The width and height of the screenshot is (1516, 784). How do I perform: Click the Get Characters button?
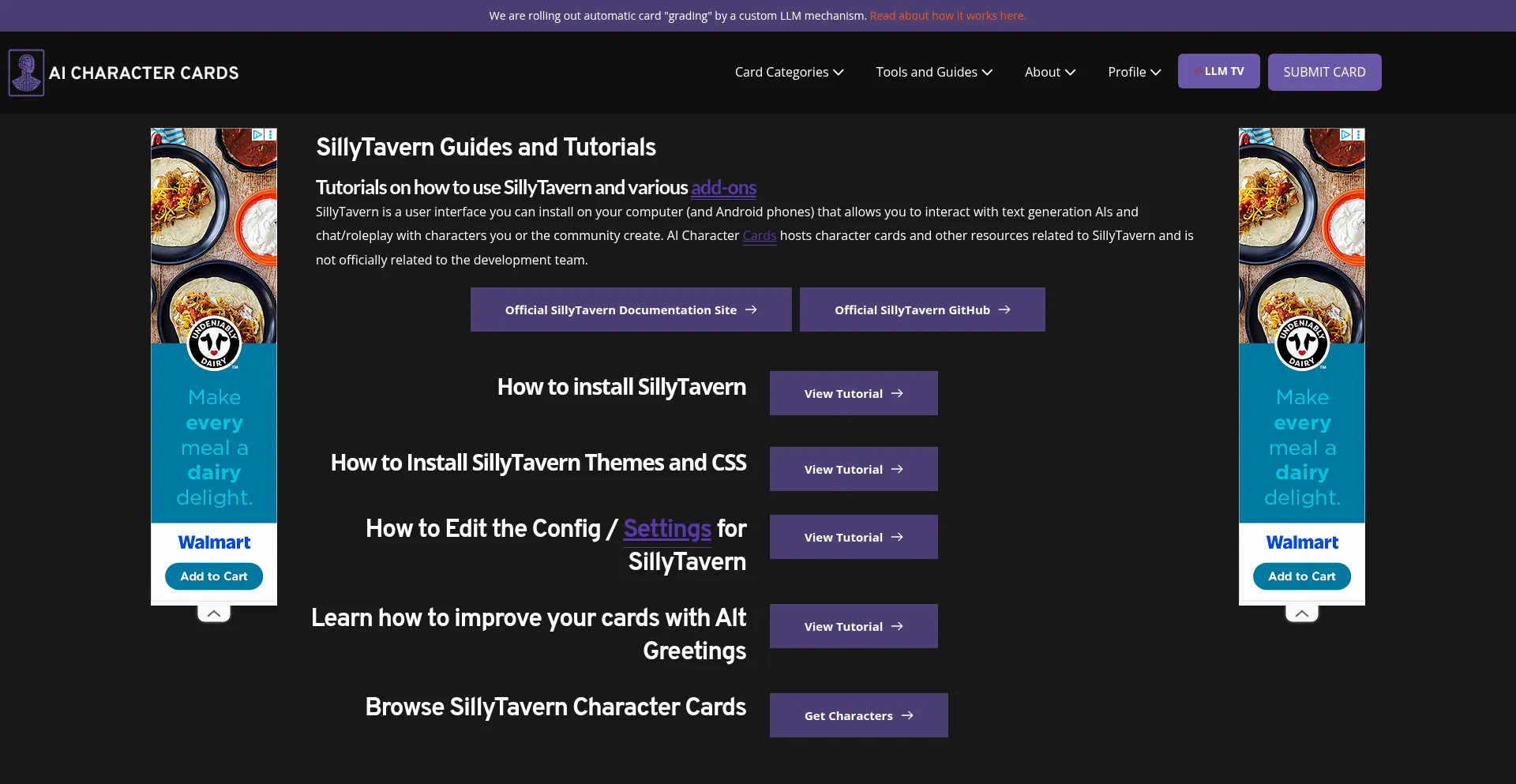tap(858, 715)
